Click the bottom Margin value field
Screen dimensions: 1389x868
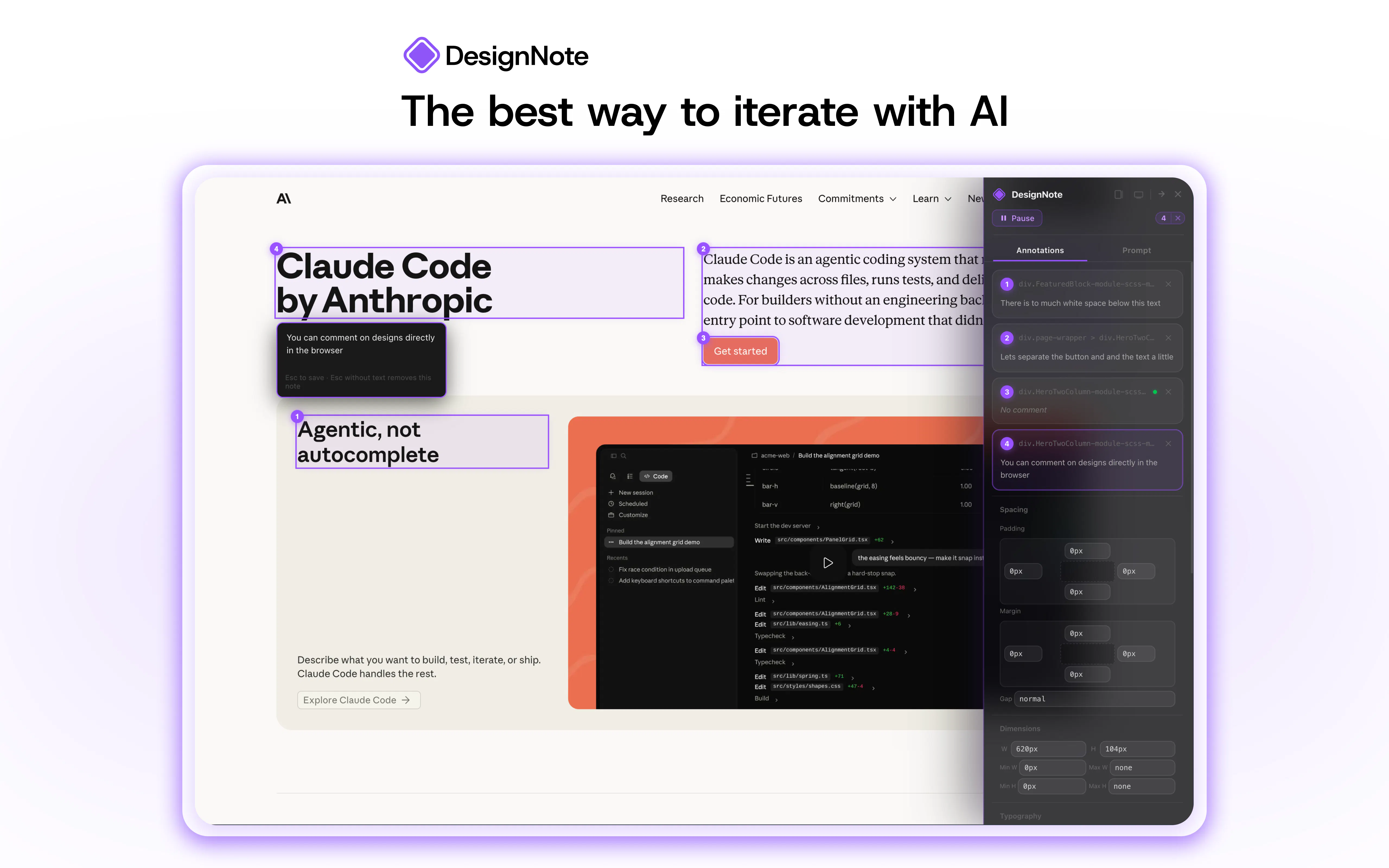coord(1087,675)
